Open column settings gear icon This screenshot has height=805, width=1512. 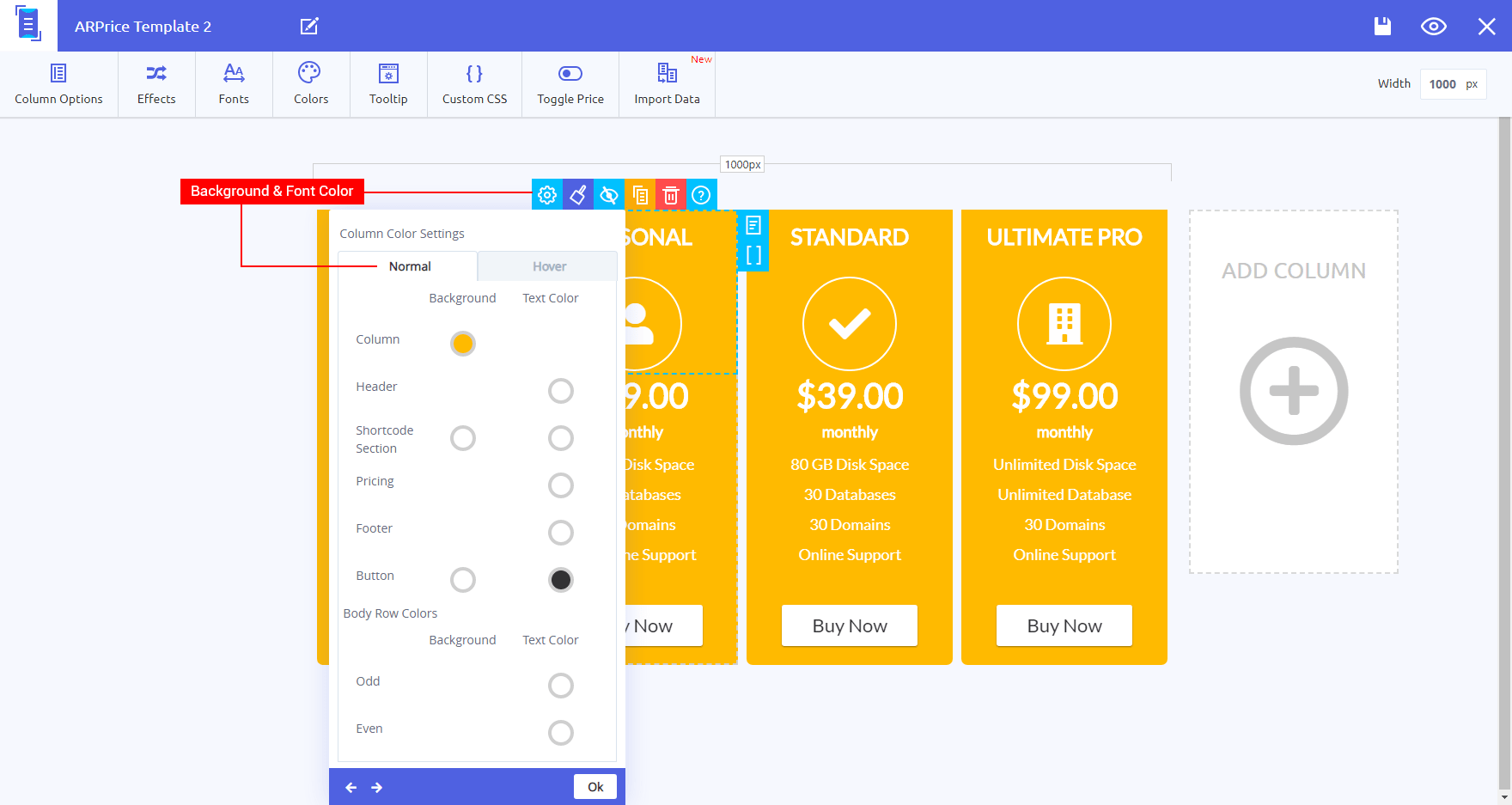pos(547,195)
